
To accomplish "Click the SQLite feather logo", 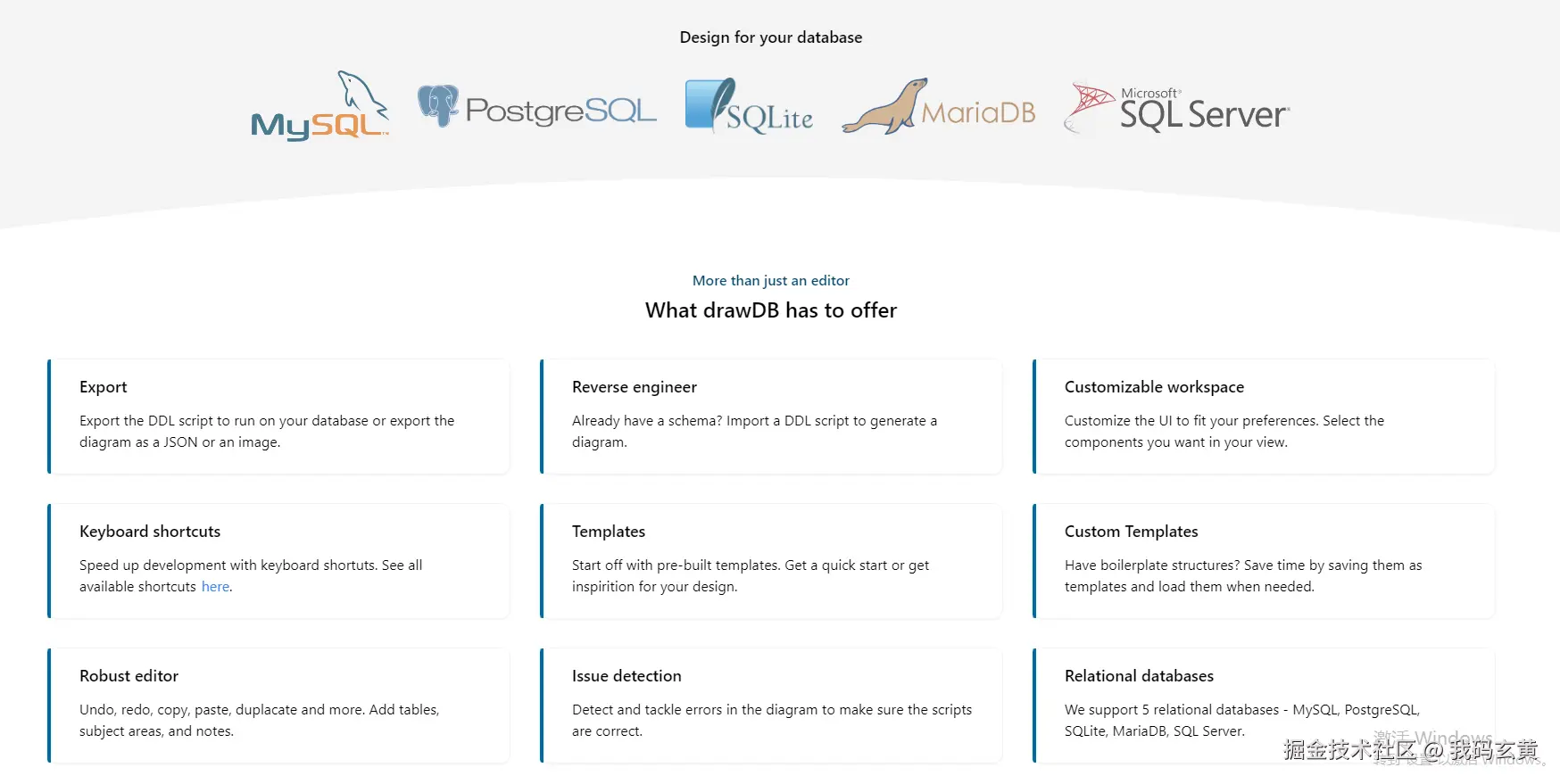I will 748,108.
